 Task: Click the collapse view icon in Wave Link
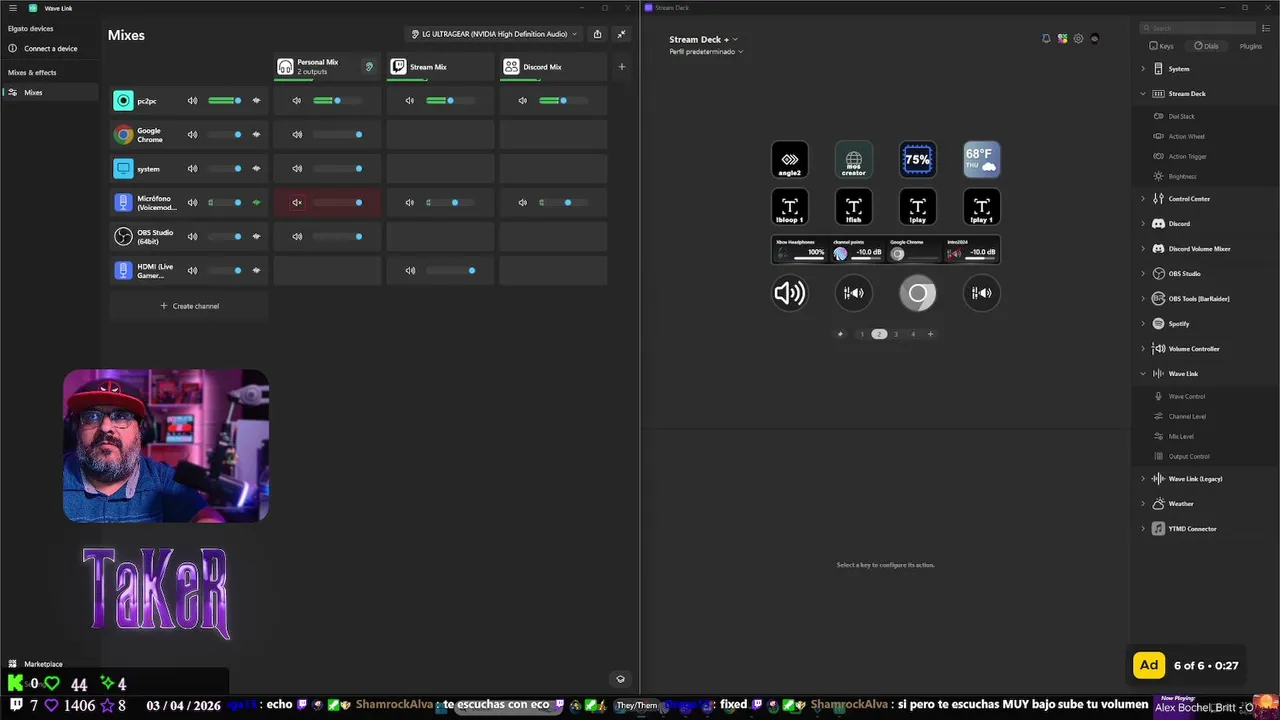pos(621,34)
